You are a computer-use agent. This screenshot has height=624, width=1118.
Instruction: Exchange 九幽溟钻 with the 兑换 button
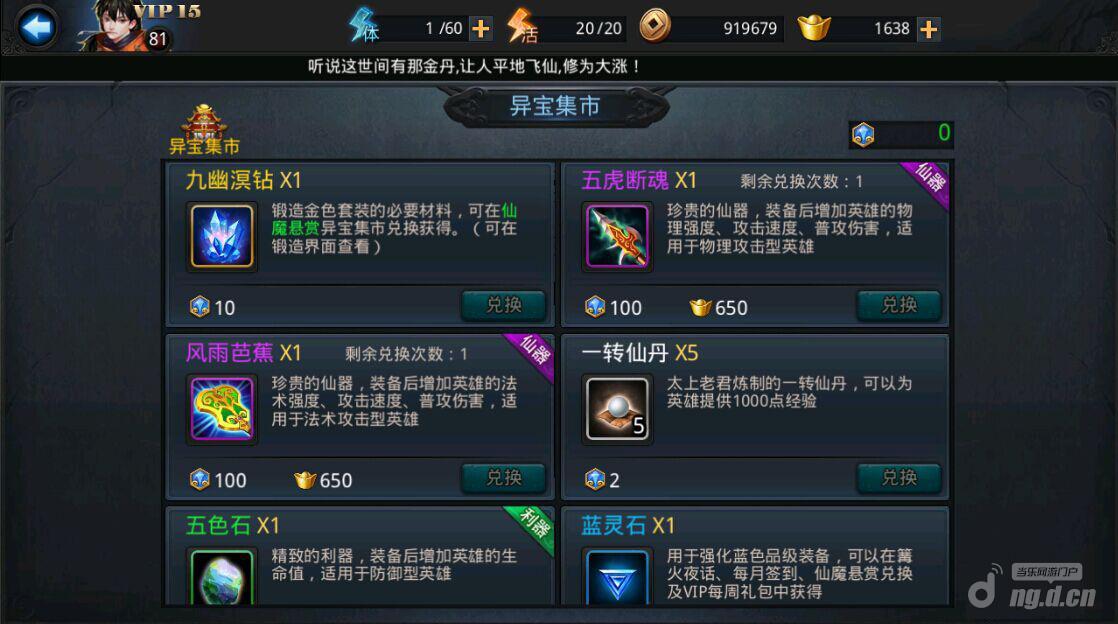click(x=503, y=305)
